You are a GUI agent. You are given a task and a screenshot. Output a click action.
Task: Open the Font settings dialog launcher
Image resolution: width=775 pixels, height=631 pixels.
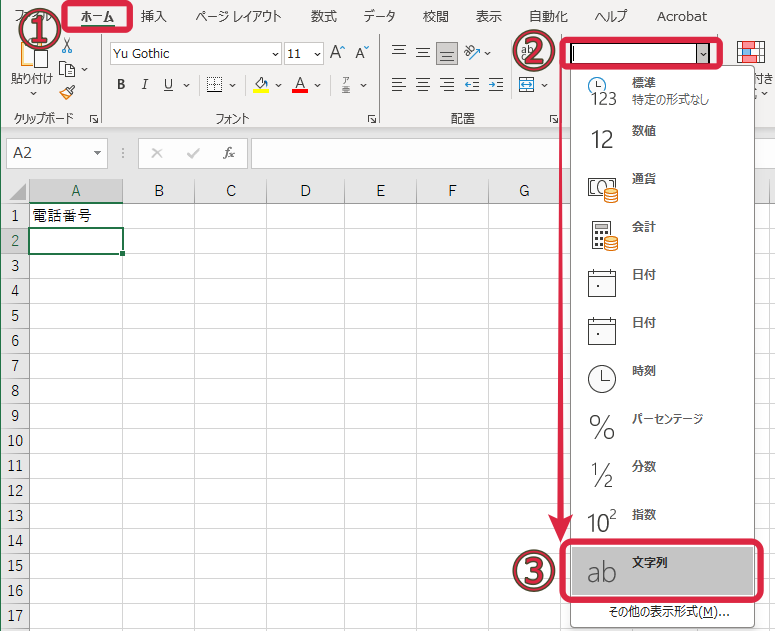372,119
